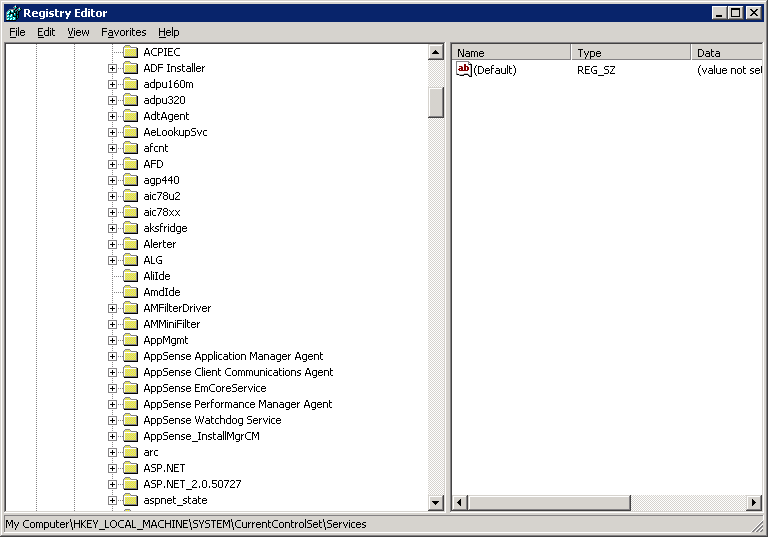Image resolution: width=768 pixels, height=537 pixels.
Task: Expand the ADF Installer key
Action: pyautogui.click(x=112, y=69)
